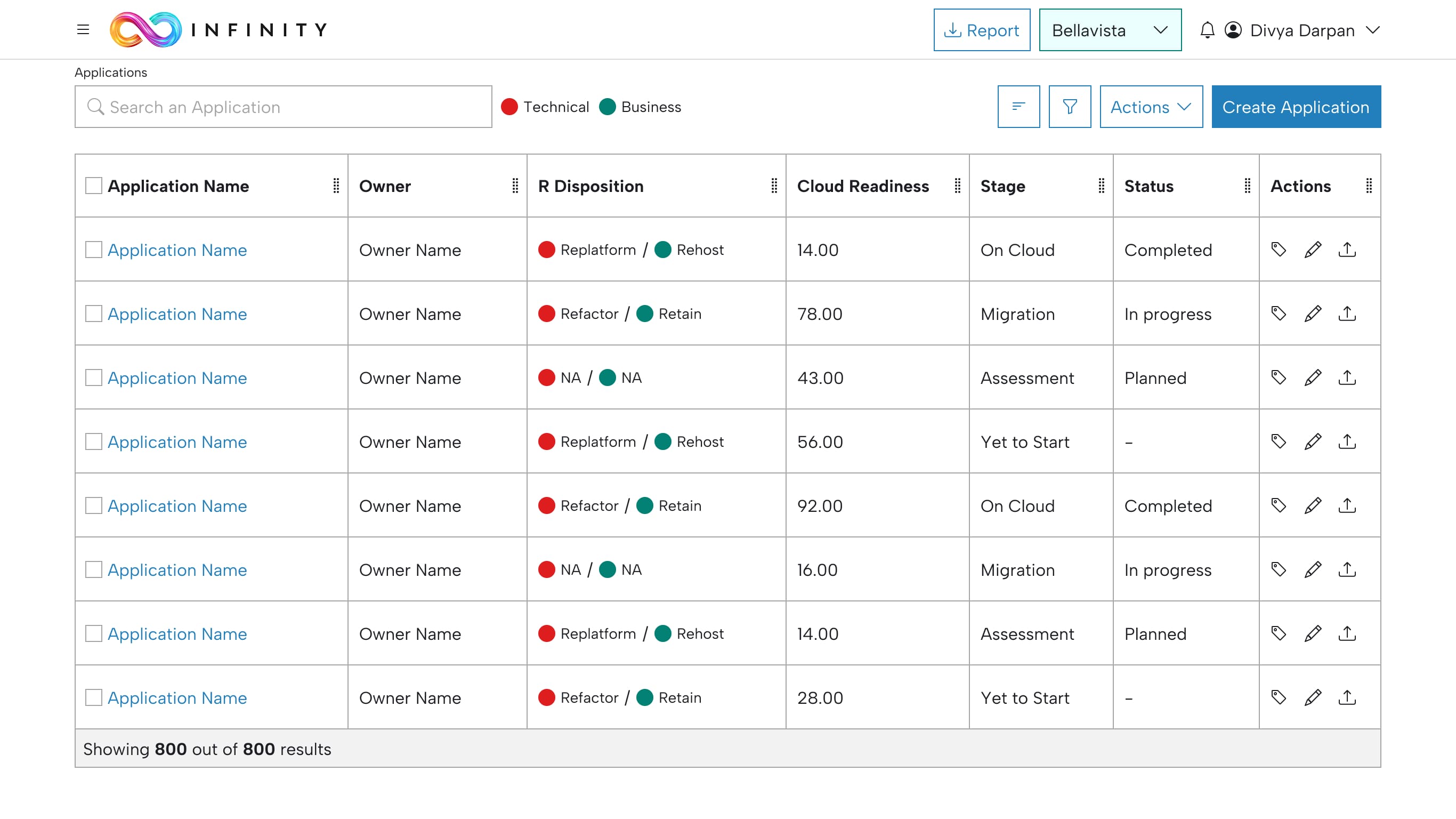Click the Create Application button

(1296, 107)
